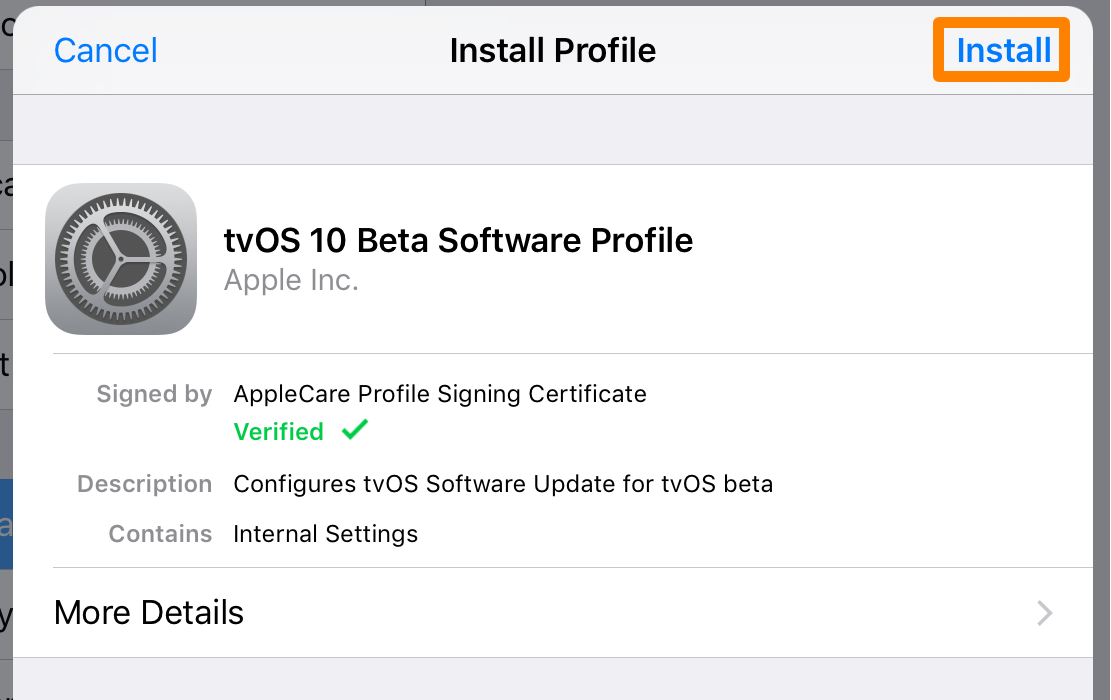Click the Verified status label
Viewport: 1111px width, 700px height.
278,431
